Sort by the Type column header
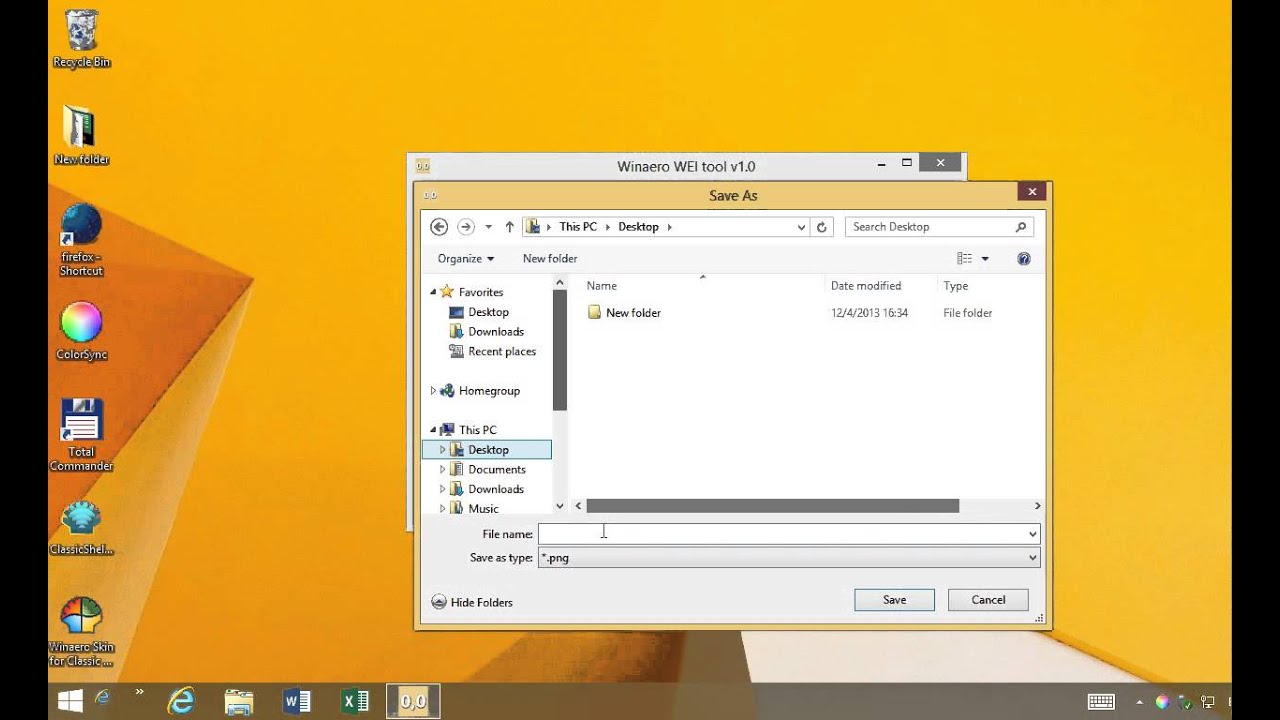1280x720 pixels. tap(956, 286)
